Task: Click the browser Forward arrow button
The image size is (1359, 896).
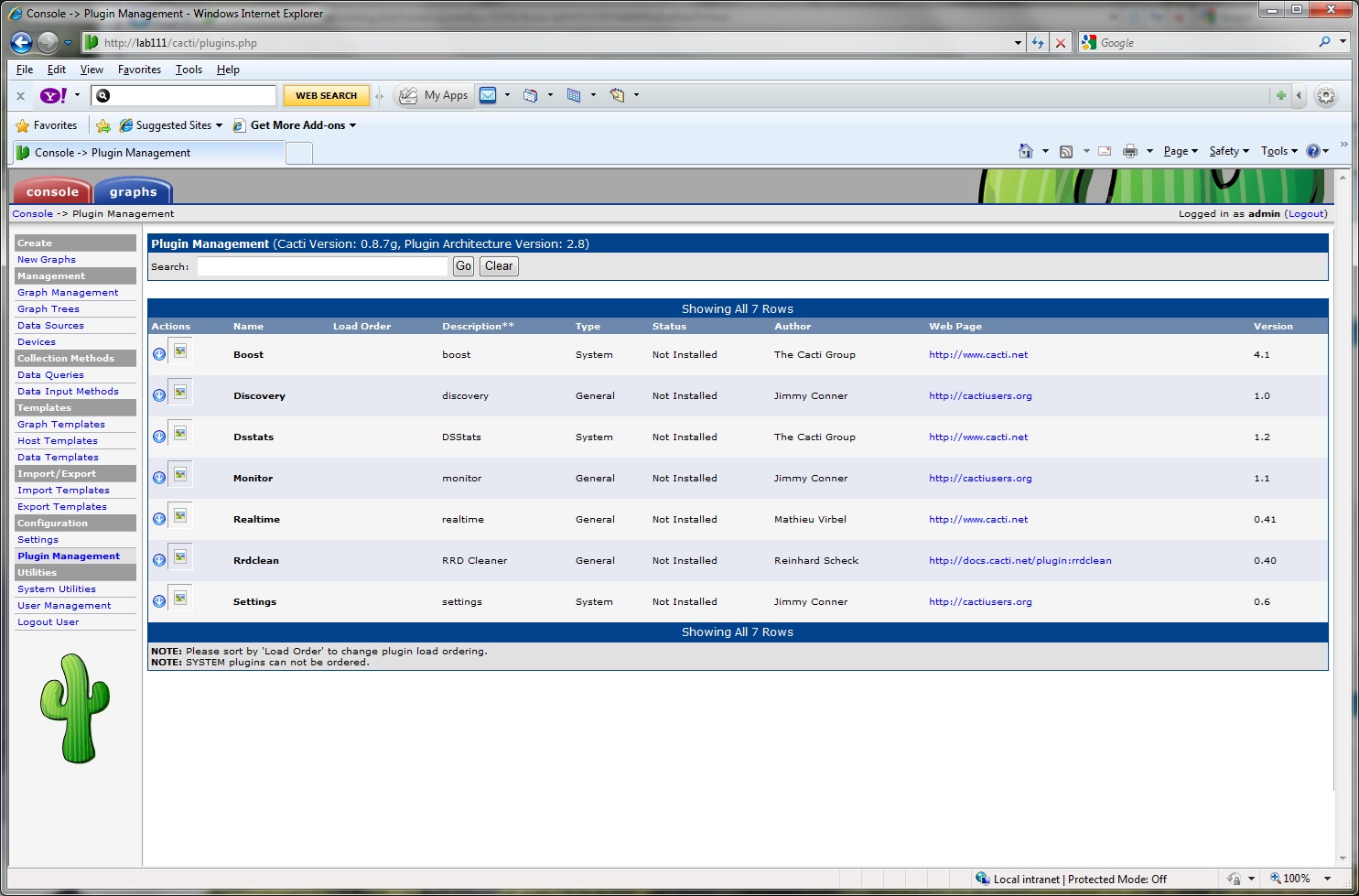Action: [x=48, y=42]
